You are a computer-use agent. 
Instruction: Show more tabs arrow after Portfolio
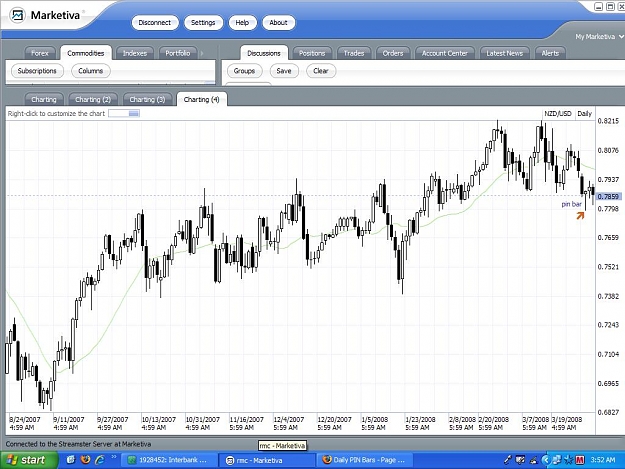coord(202,53)
